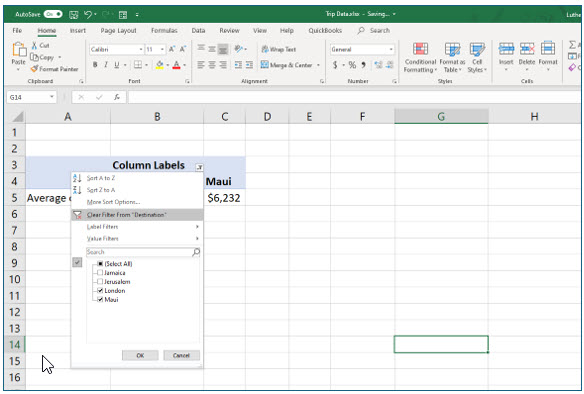
Task: Switch to the Page Layout tab
Action: (118, 31)
